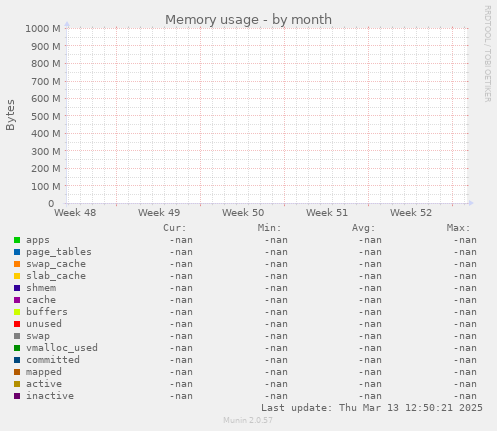Click the 'Bytes' y-axis label
The width and height of the screenshot is (497, 431).
[10, 115]
